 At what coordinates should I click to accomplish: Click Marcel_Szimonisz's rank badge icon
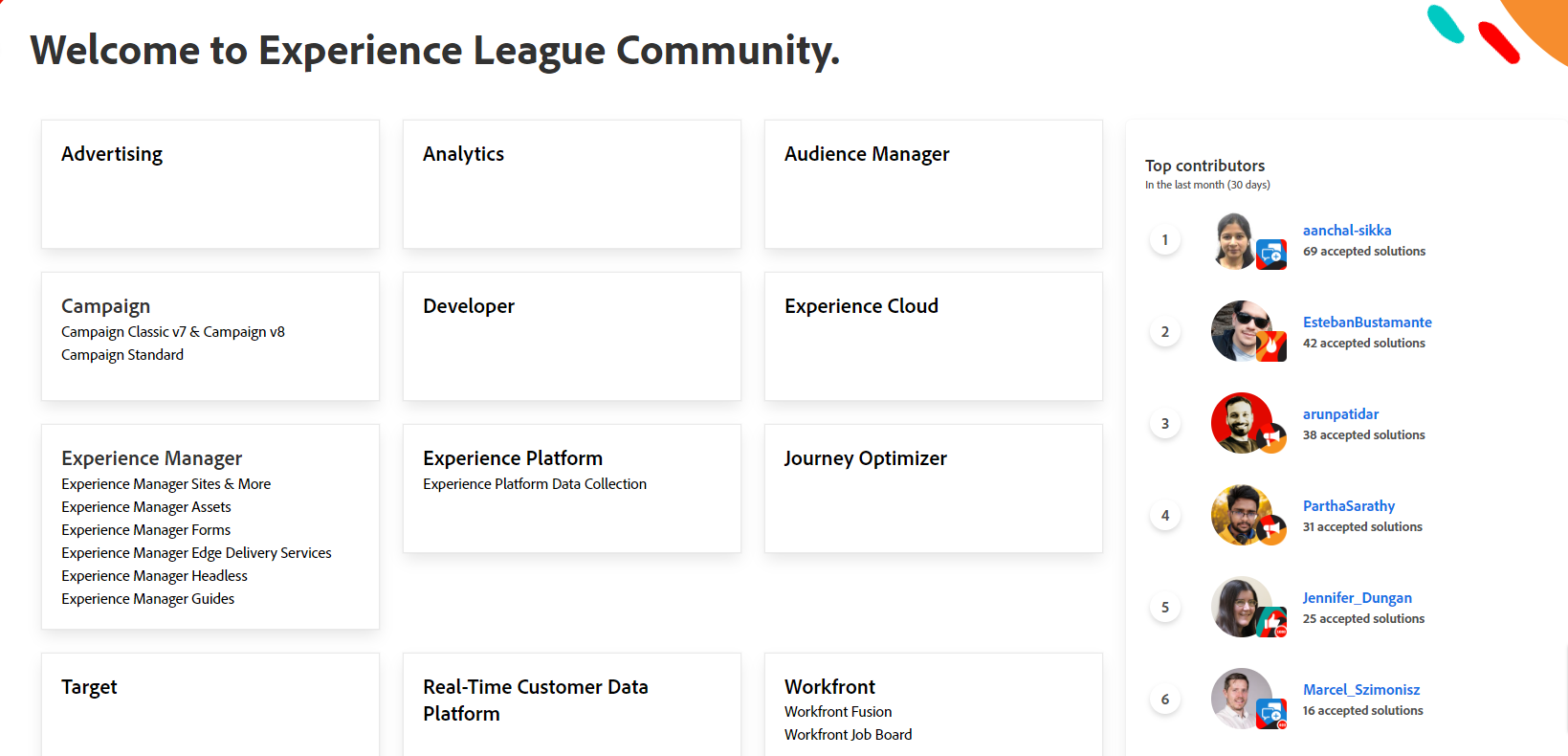tap(1271, 714)
